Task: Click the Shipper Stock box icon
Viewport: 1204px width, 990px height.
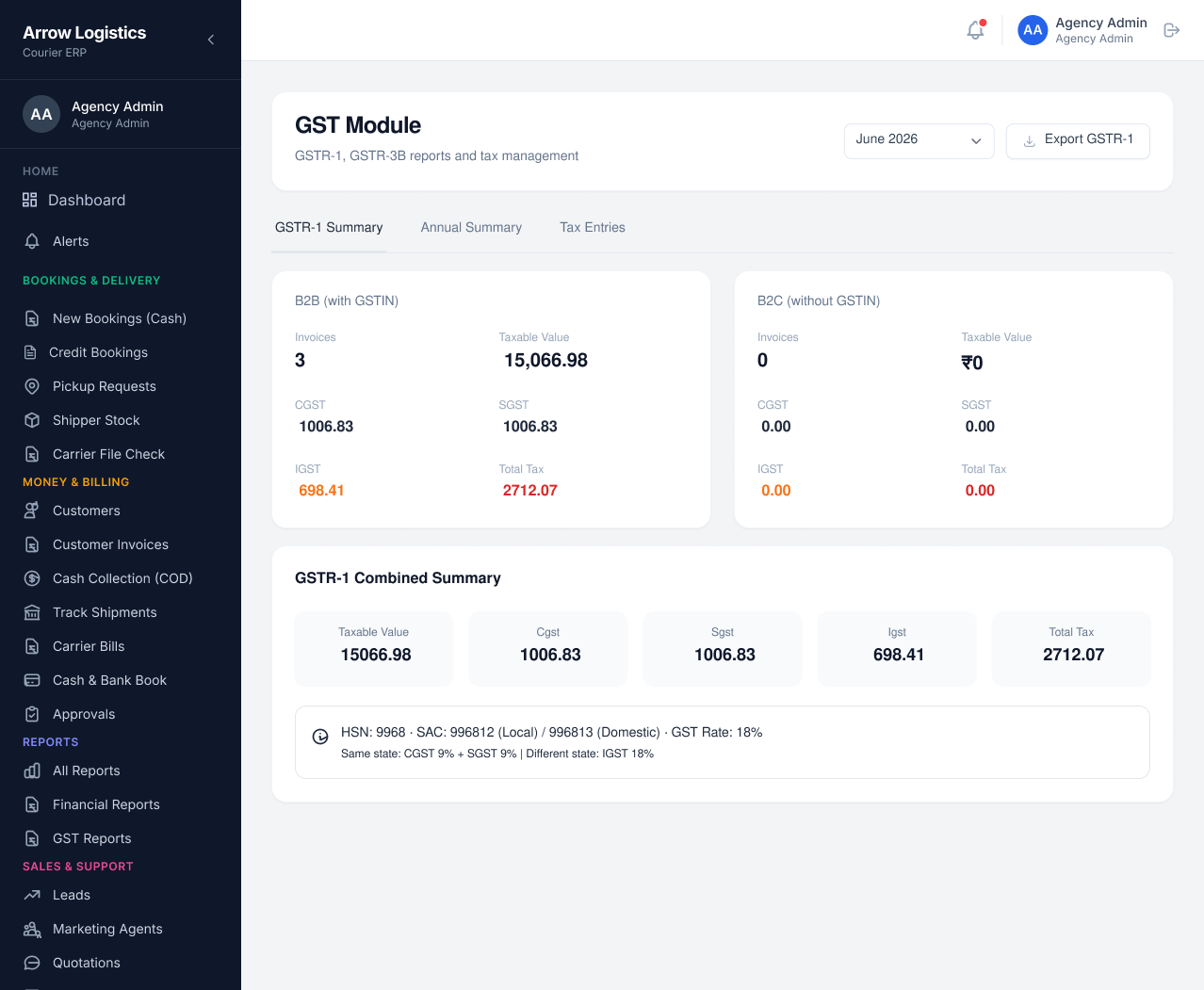Action: pyautogui.click(x=32, y=420)
